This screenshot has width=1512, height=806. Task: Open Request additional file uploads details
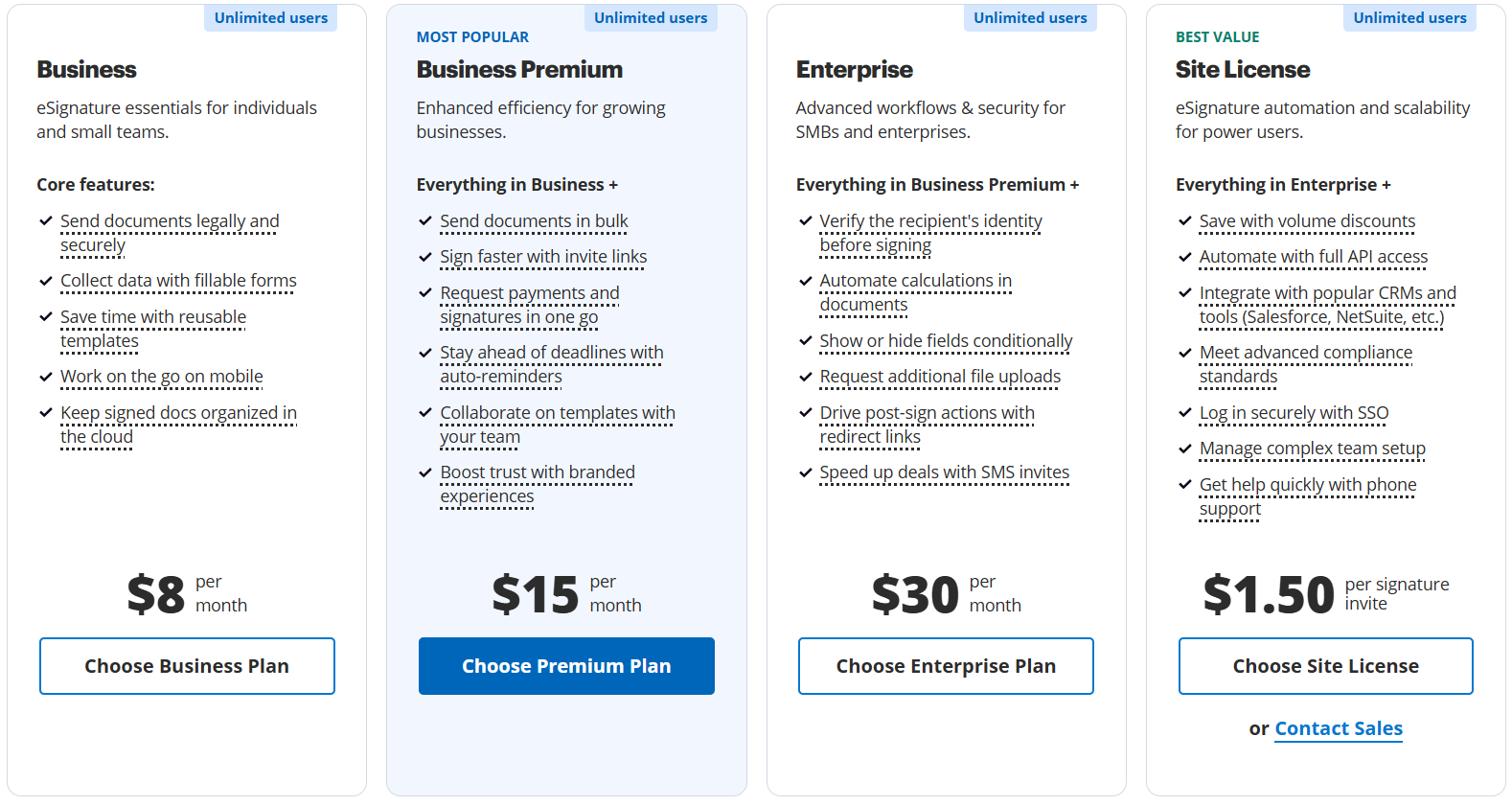(x=940, y=377)
